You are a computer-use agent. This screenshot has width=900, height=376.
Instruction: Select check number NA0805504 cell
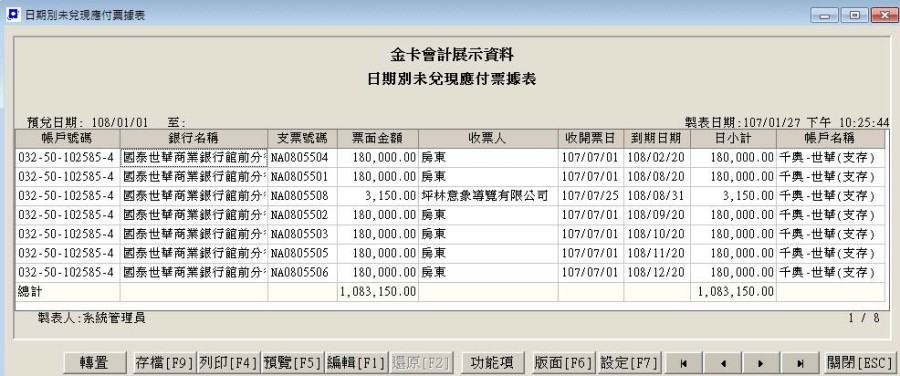coord(302,158)
